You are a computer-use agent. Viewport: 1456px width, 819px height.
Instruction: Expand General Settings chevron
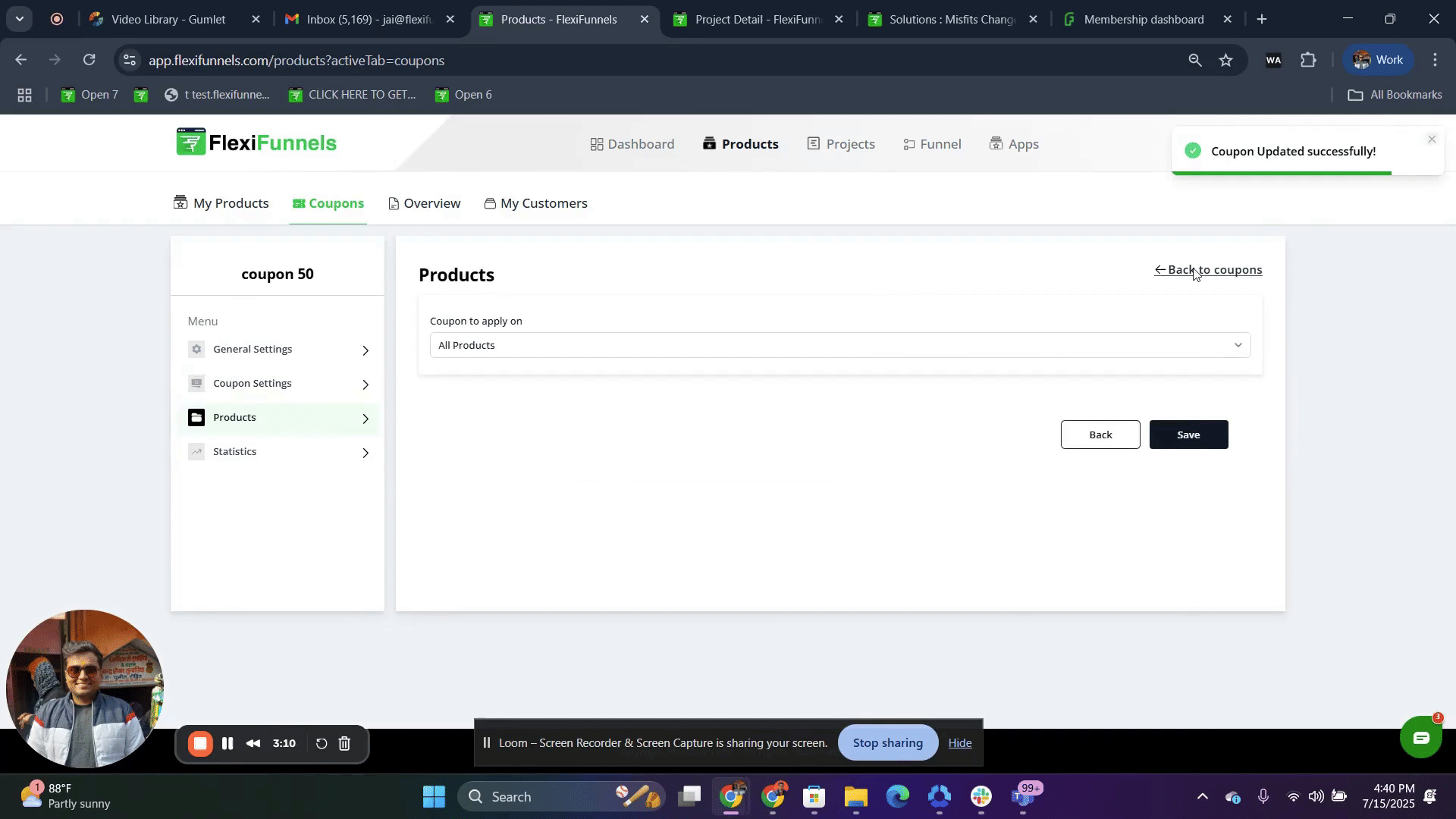(x=366, y=350)
